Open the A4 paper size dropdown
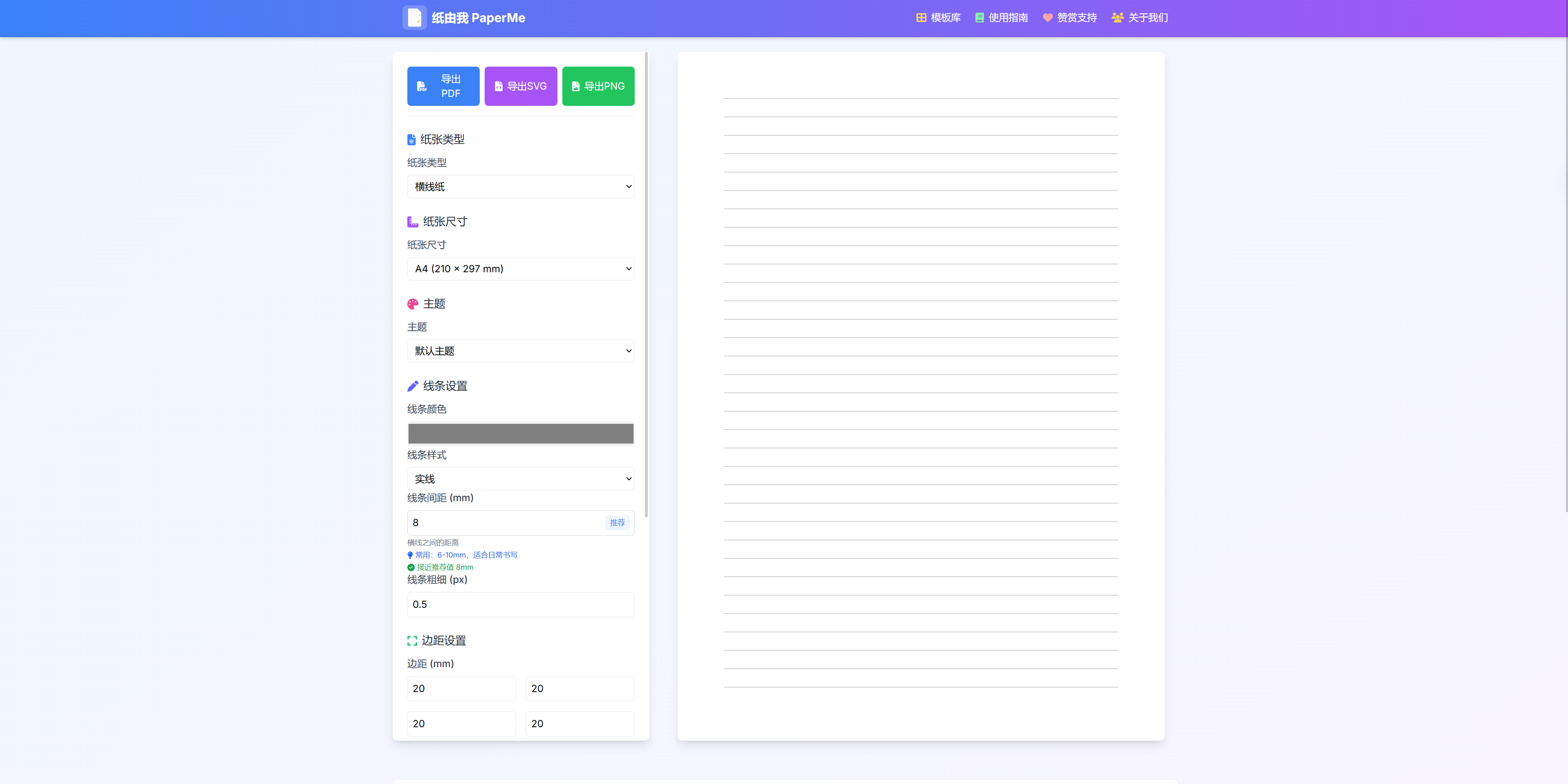Viewport: 1568px width, 784px height. pyautogui.click(x=521, y=269)
